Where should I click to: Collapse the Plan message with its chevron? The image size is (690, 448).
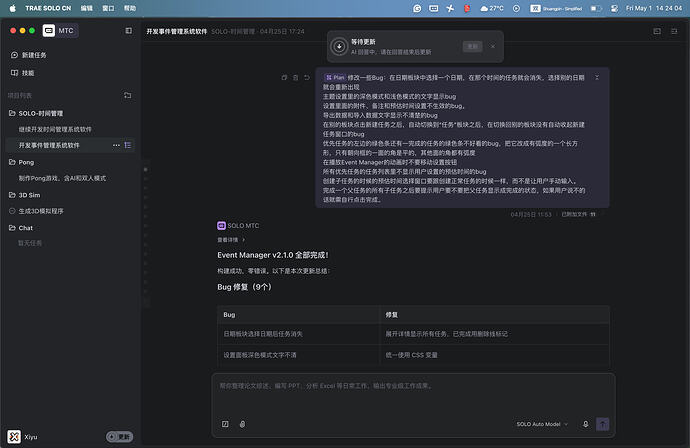tap(597, 77)
